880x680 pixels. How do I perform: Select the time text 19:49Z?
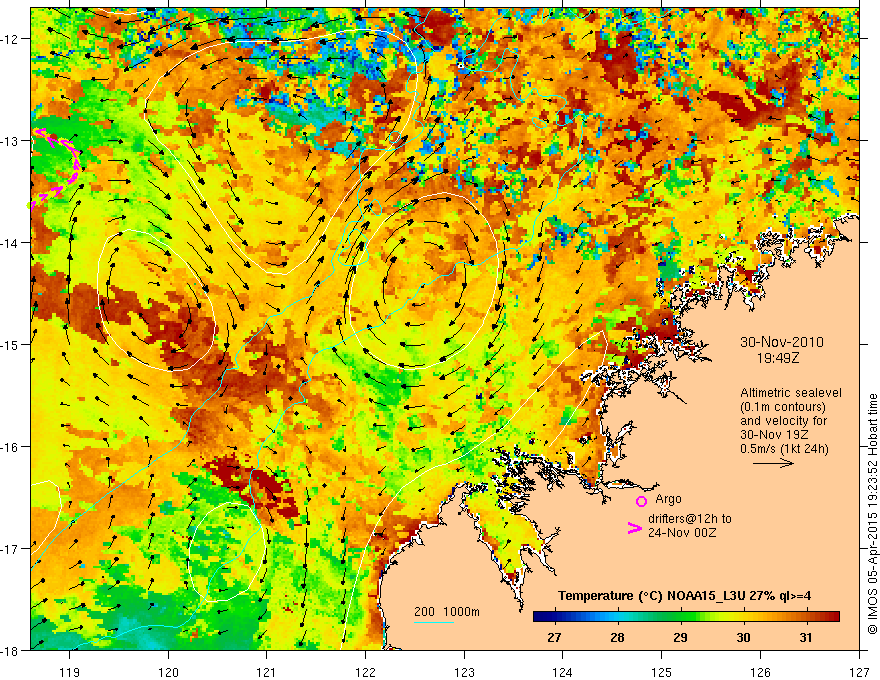click(778, 357)
